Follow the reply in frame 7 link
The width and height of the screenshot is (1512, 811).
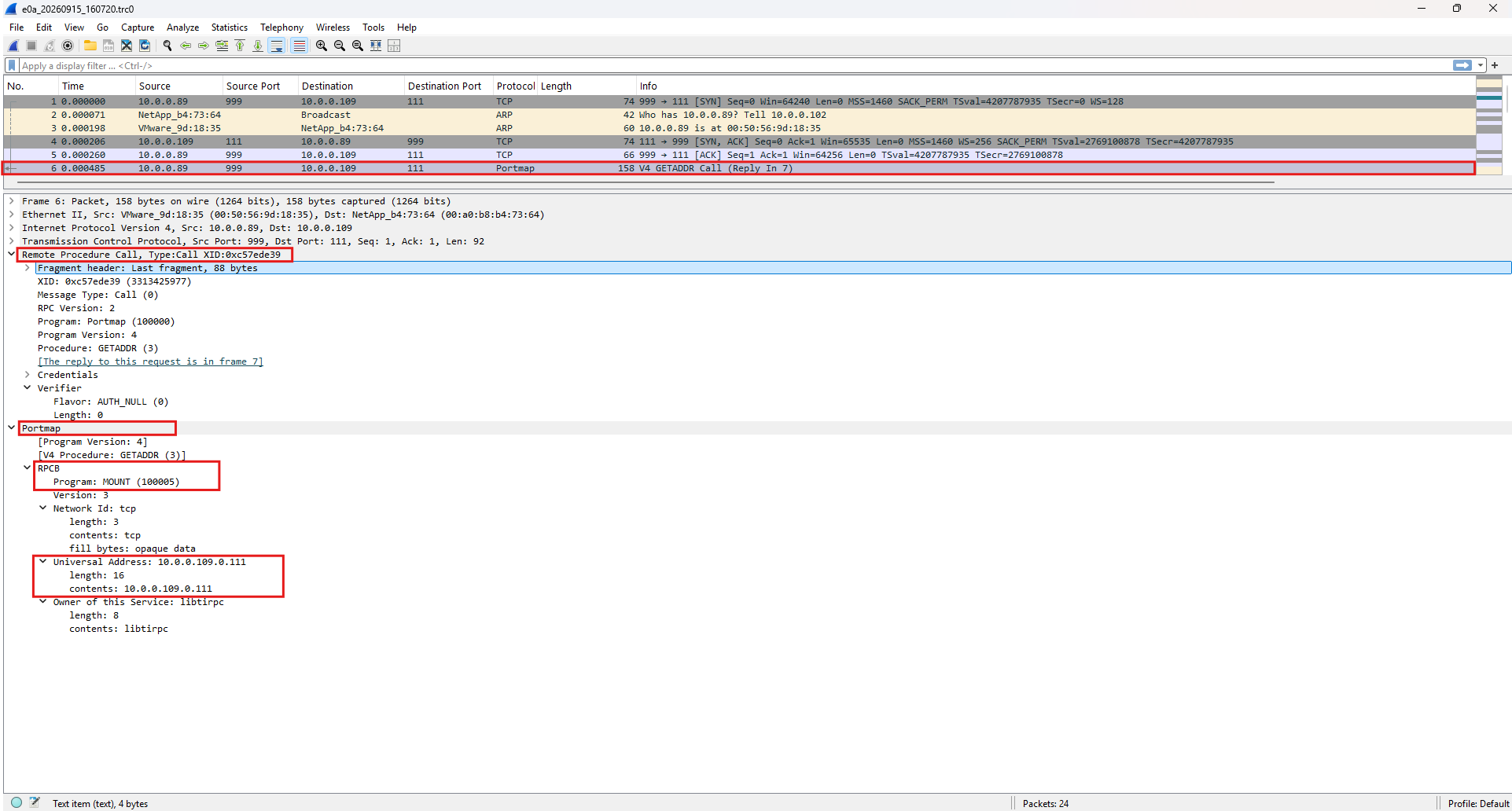pyautogui.click(x=150, y=361)
